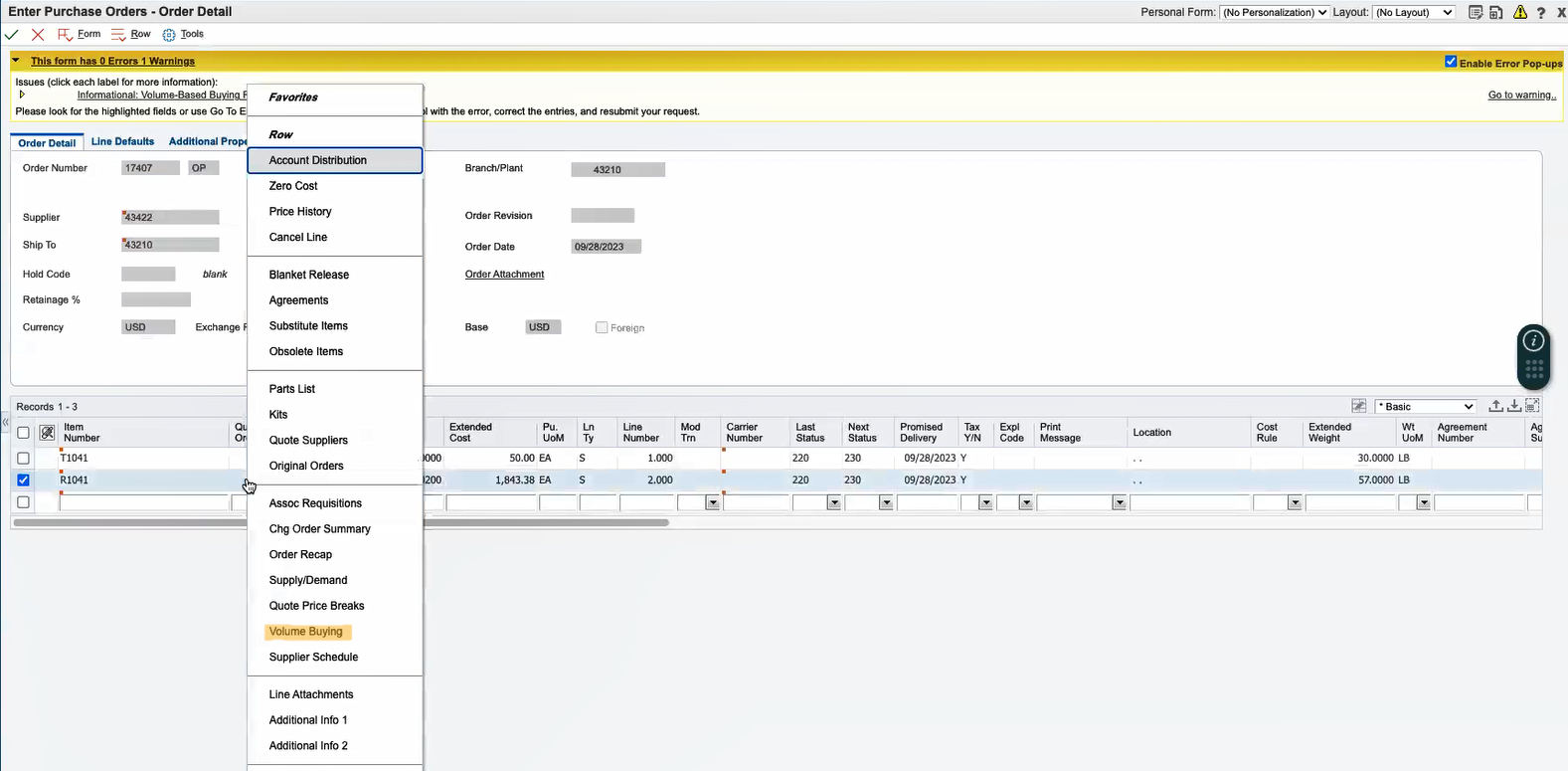
Task: Open the Order Attachment link
Action: [x=504, y=275]
